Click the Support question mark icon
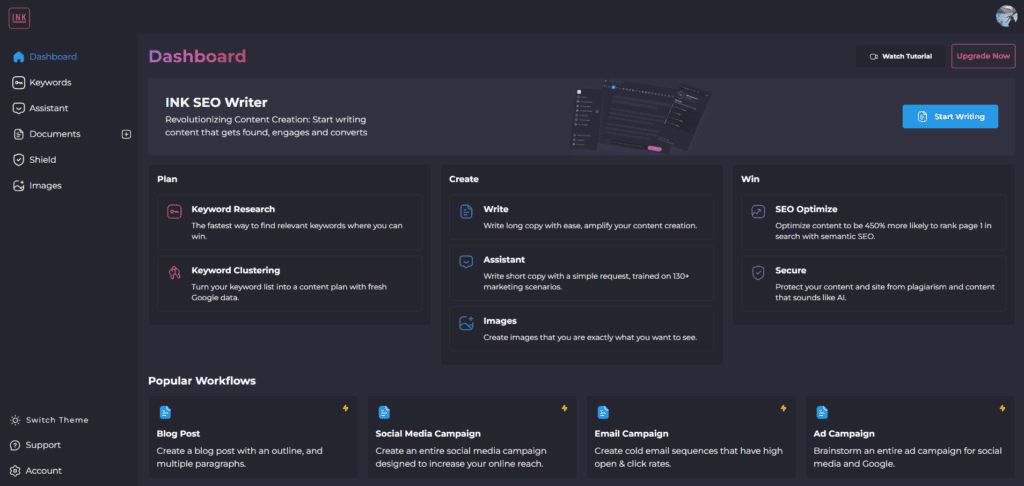 15,445
